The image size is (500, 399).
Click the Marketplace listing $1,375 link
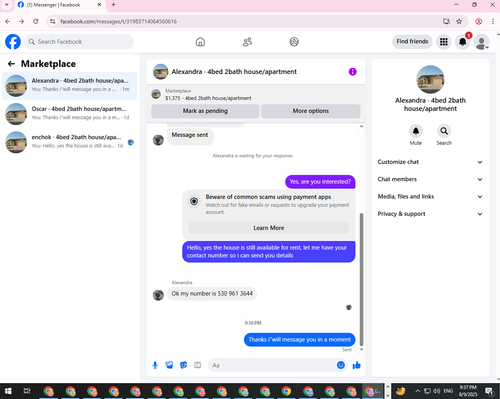pyautogui.click(x=208, y=98)
